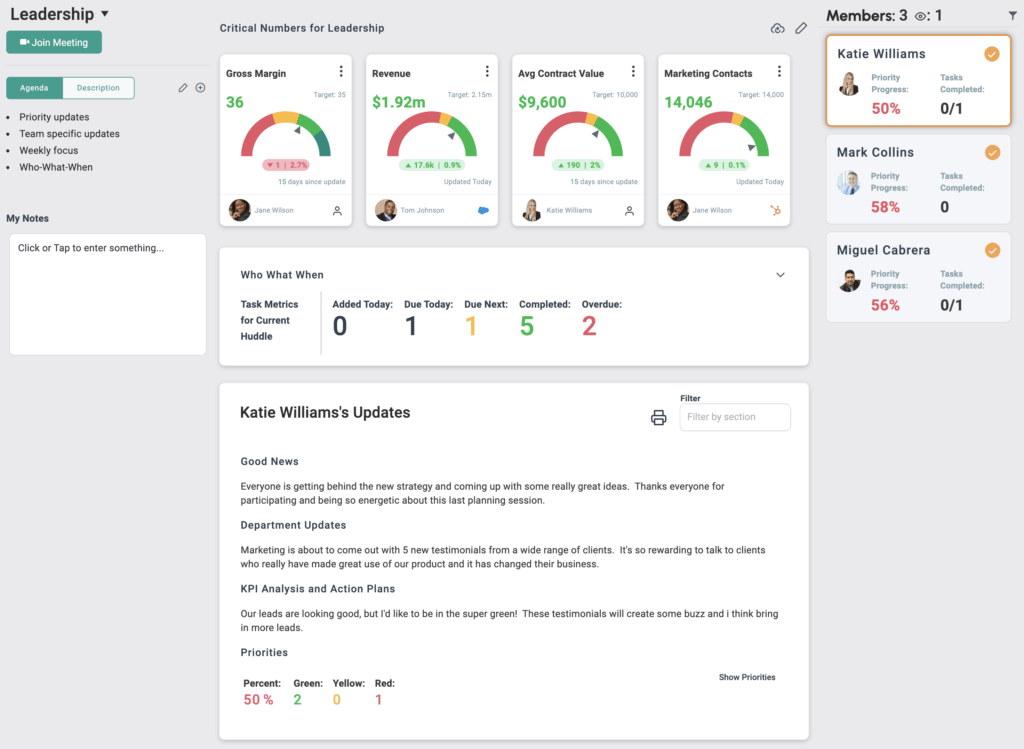
Task: Click the members filter funnel icon
Action: coord(1011,16)
